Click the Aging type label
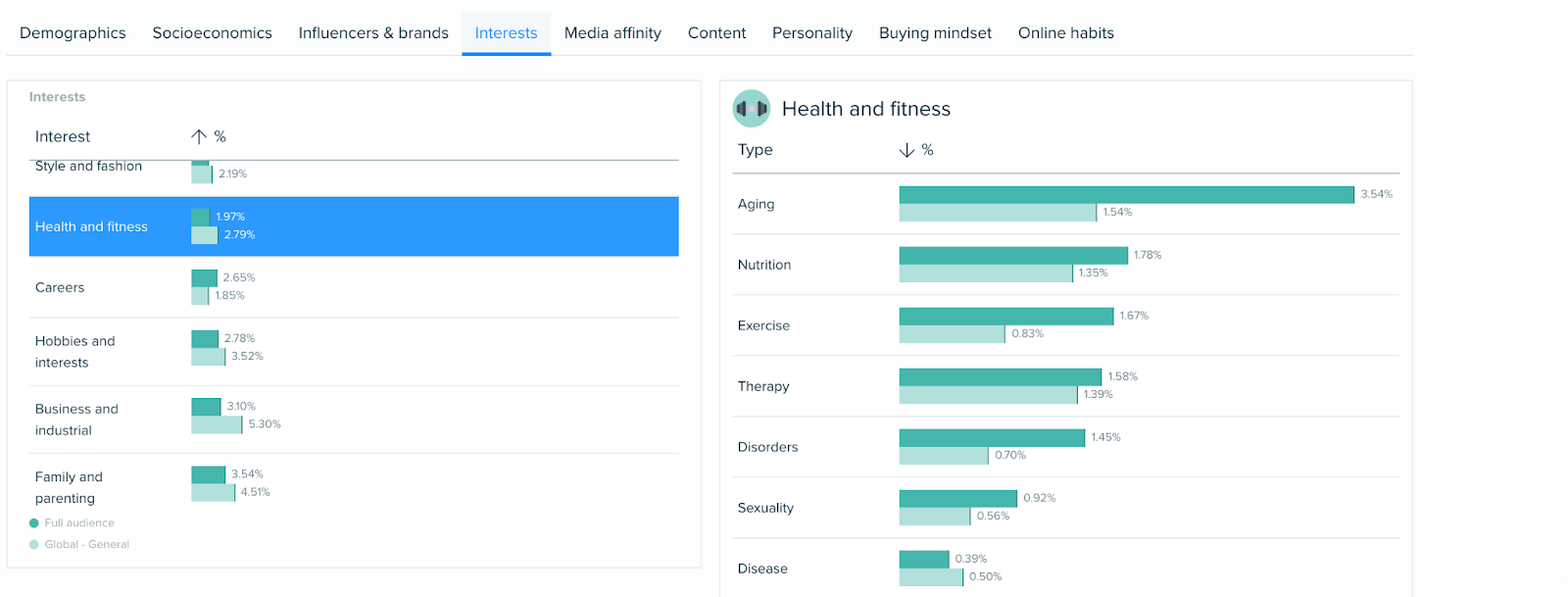This screenshot has width=1568, height=597. [x=757, y=204]
